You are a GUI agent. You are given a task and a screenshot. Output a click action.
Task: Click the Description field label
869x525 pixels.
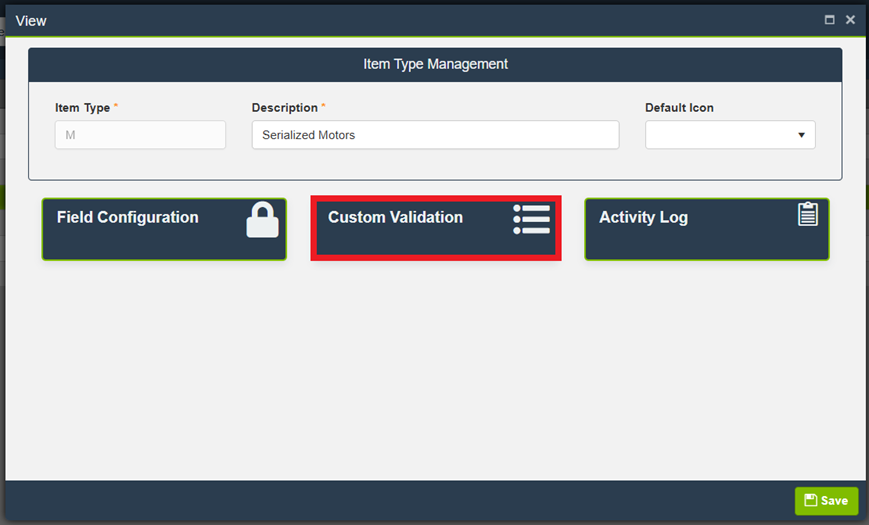pos(284,108)
